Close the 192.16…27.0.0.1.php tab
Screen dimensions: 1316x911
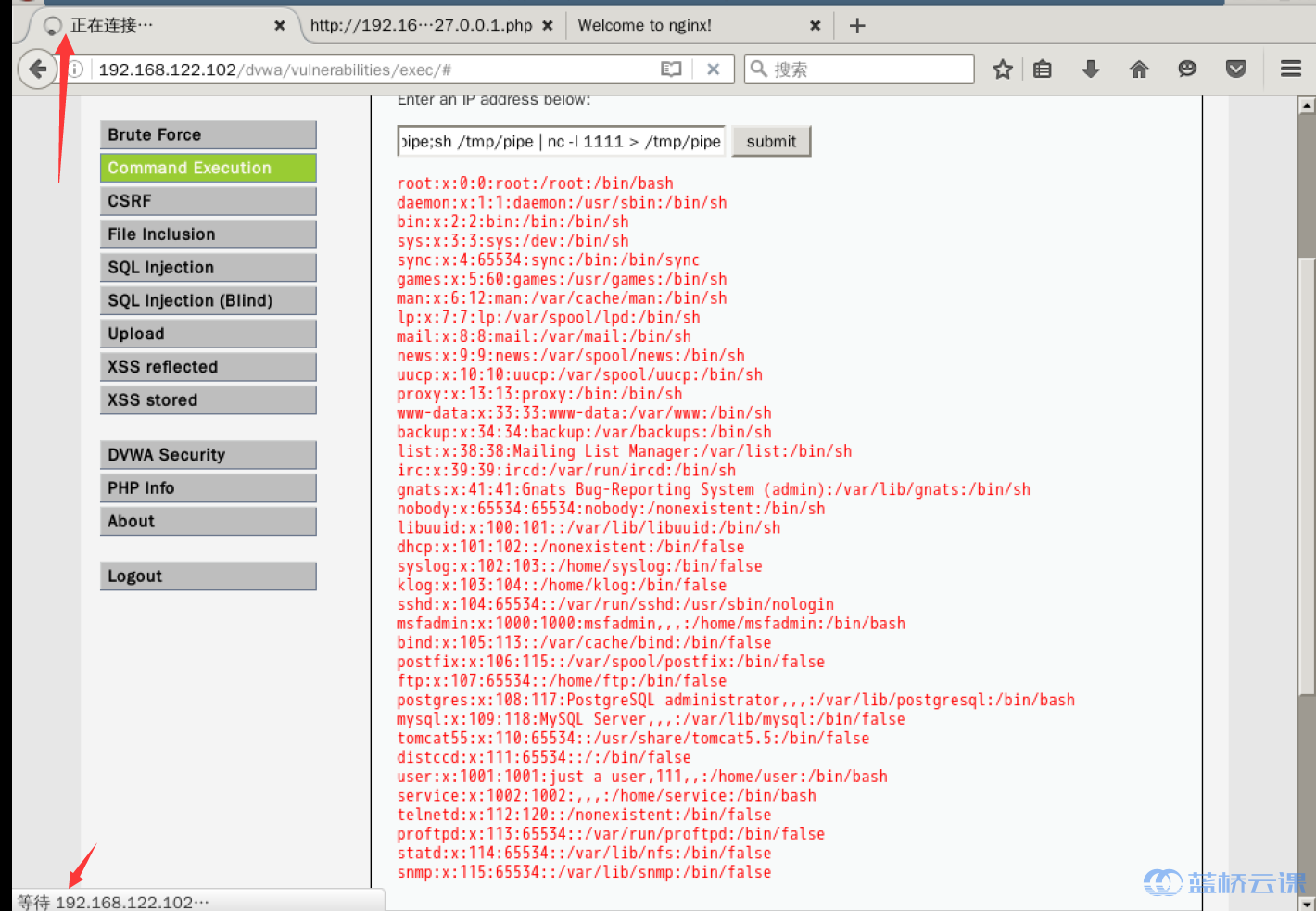point(548,26)
